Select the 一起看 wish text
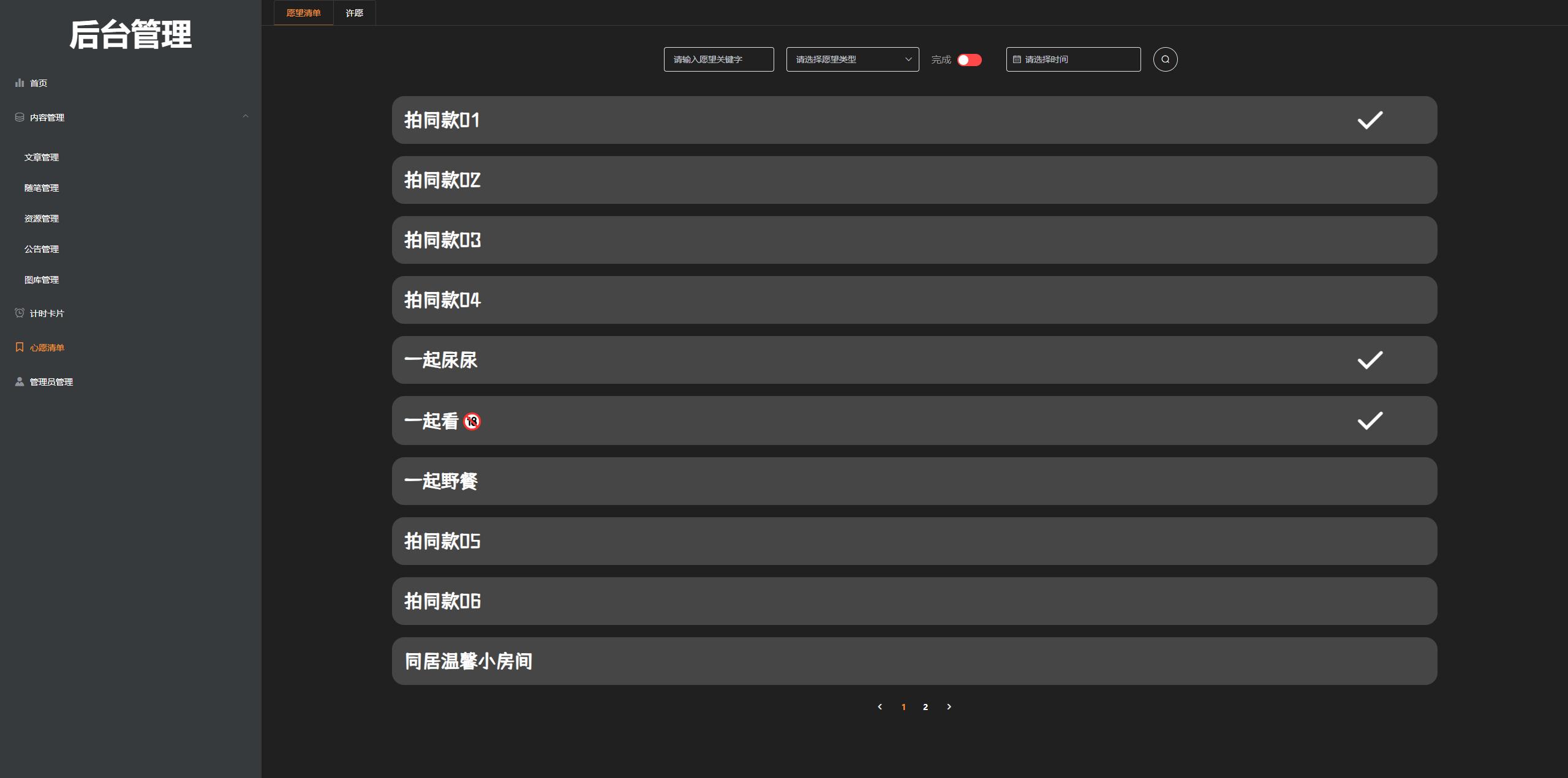The width and height of the screenshot is (1568, 778). [x=431, y=421]
